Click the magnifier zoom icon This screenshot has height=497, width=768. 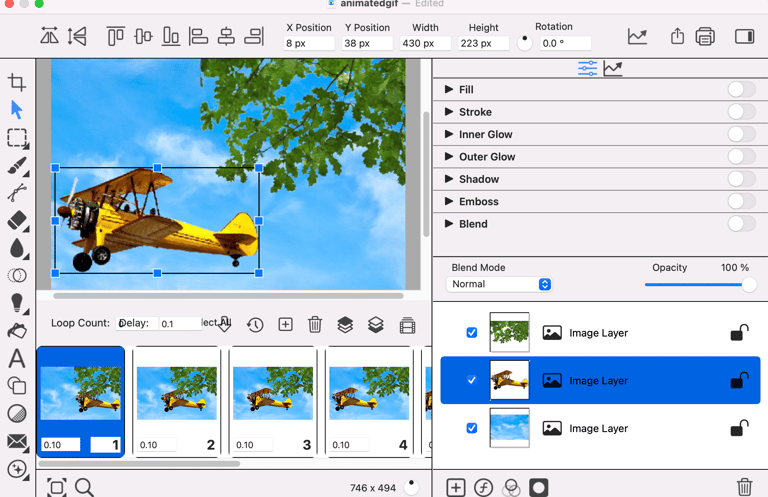[84, 487]
